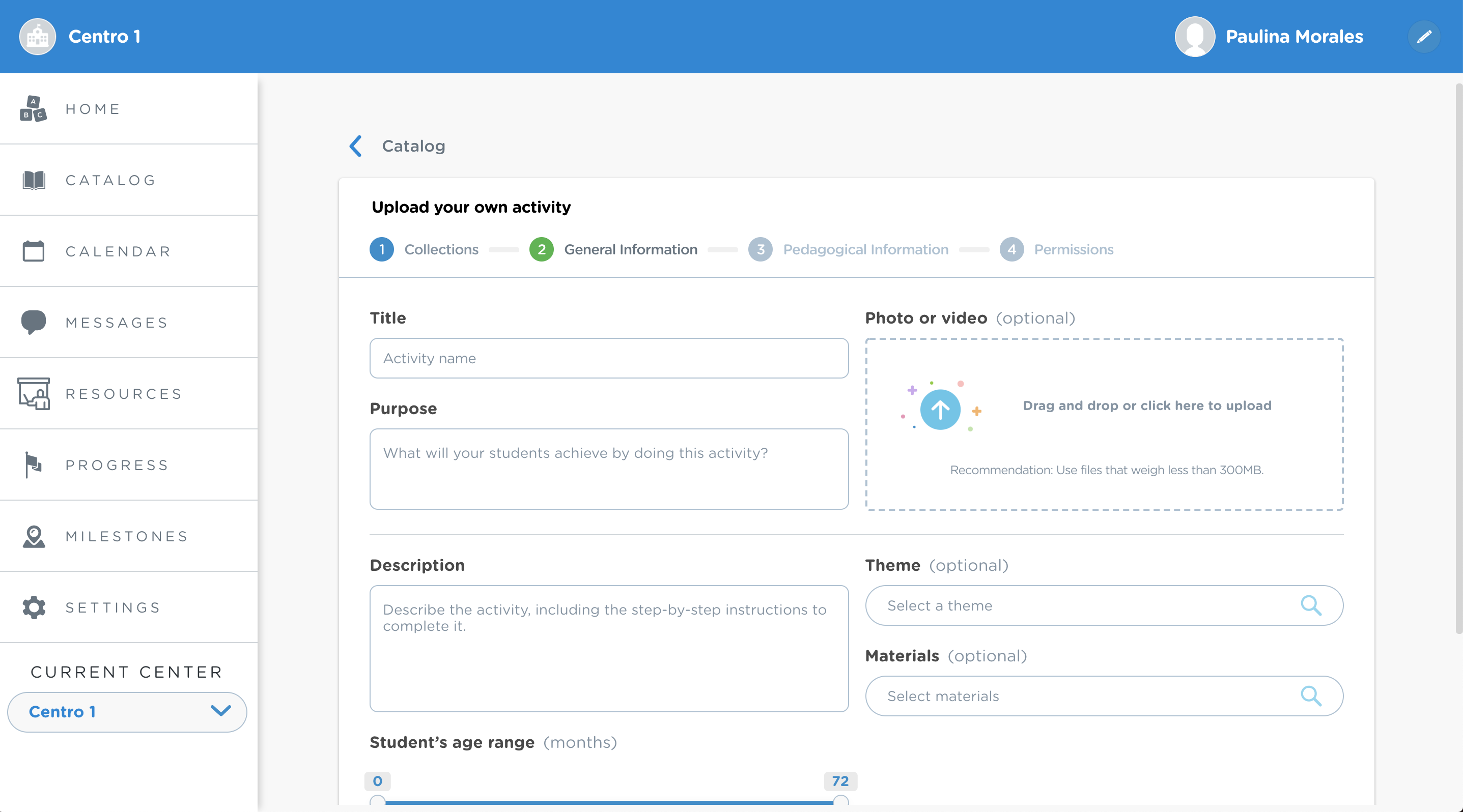Click the Progress flag icon

click(33, 465)
